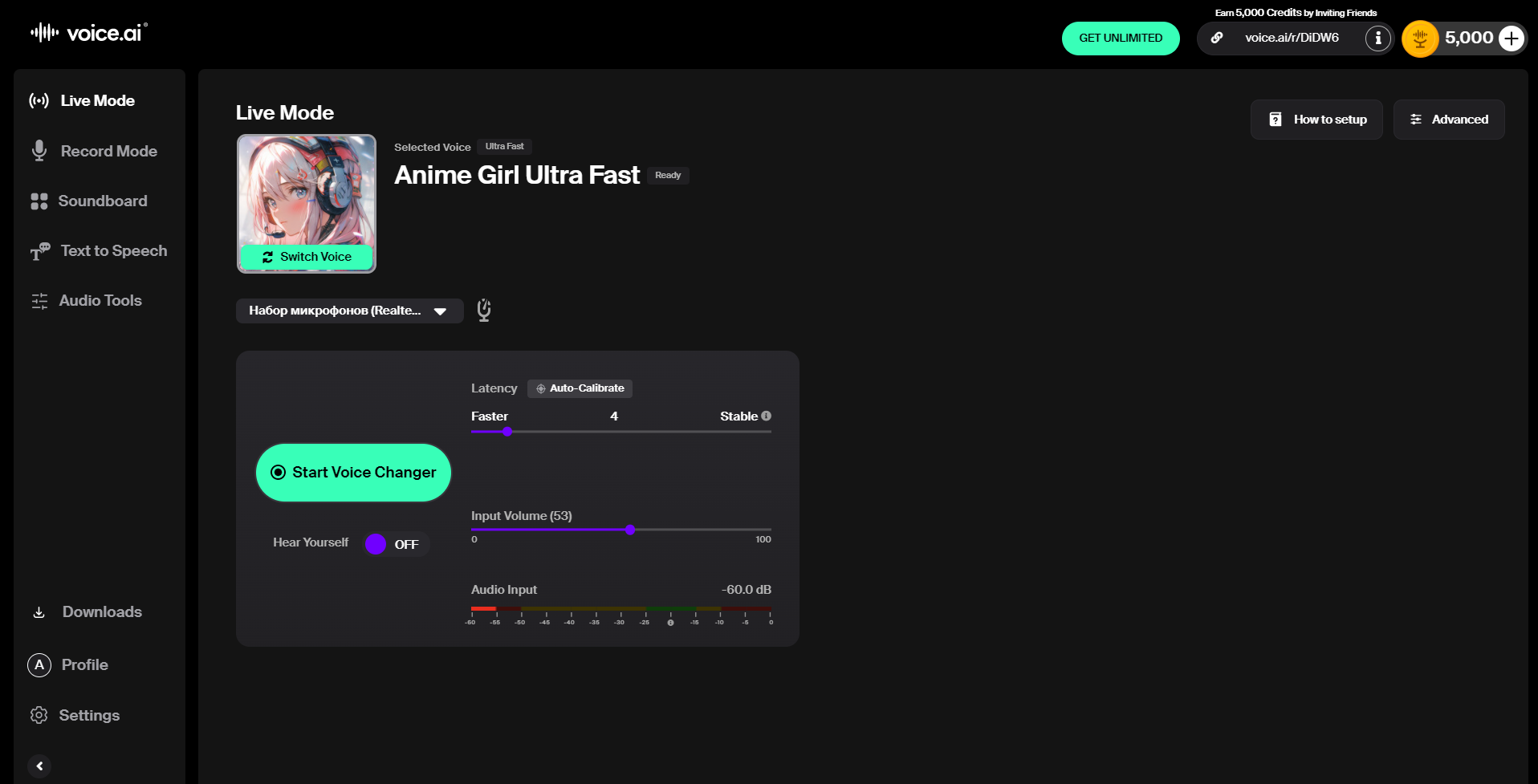Click the Switch Voice button
Viewport: 1538px width, 784px height.
pos(307,257)
